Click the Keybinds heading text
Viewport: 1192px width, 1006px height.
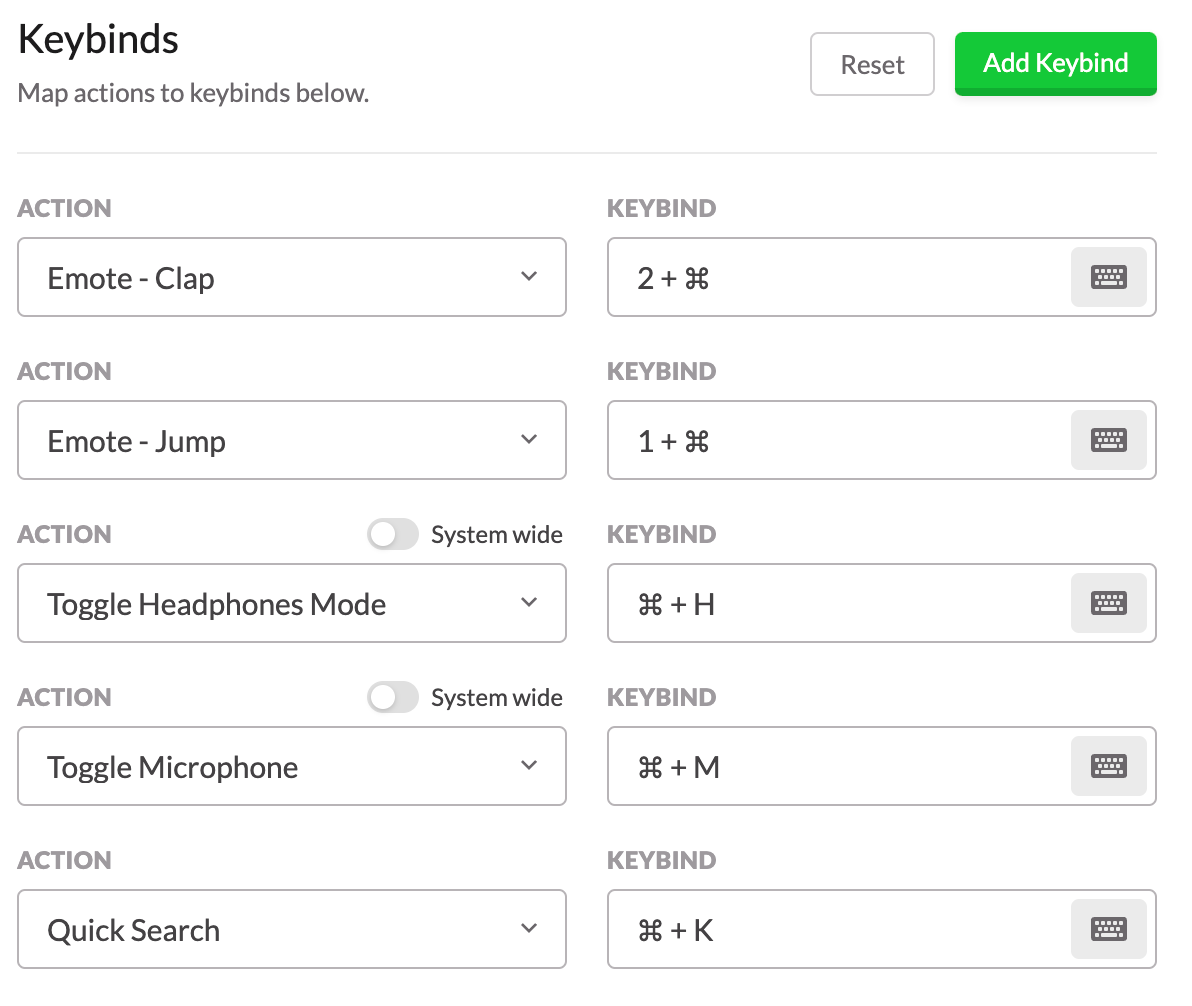[99, 40]
